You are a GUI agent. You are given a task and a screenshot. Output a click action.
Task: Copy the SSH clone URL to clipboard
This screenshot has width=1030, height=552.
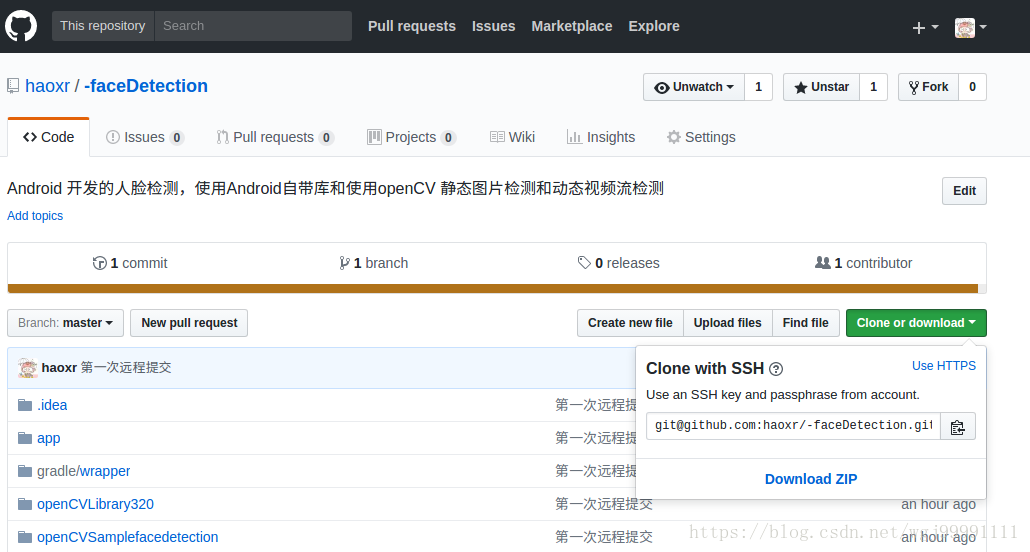tap(957, 426)
